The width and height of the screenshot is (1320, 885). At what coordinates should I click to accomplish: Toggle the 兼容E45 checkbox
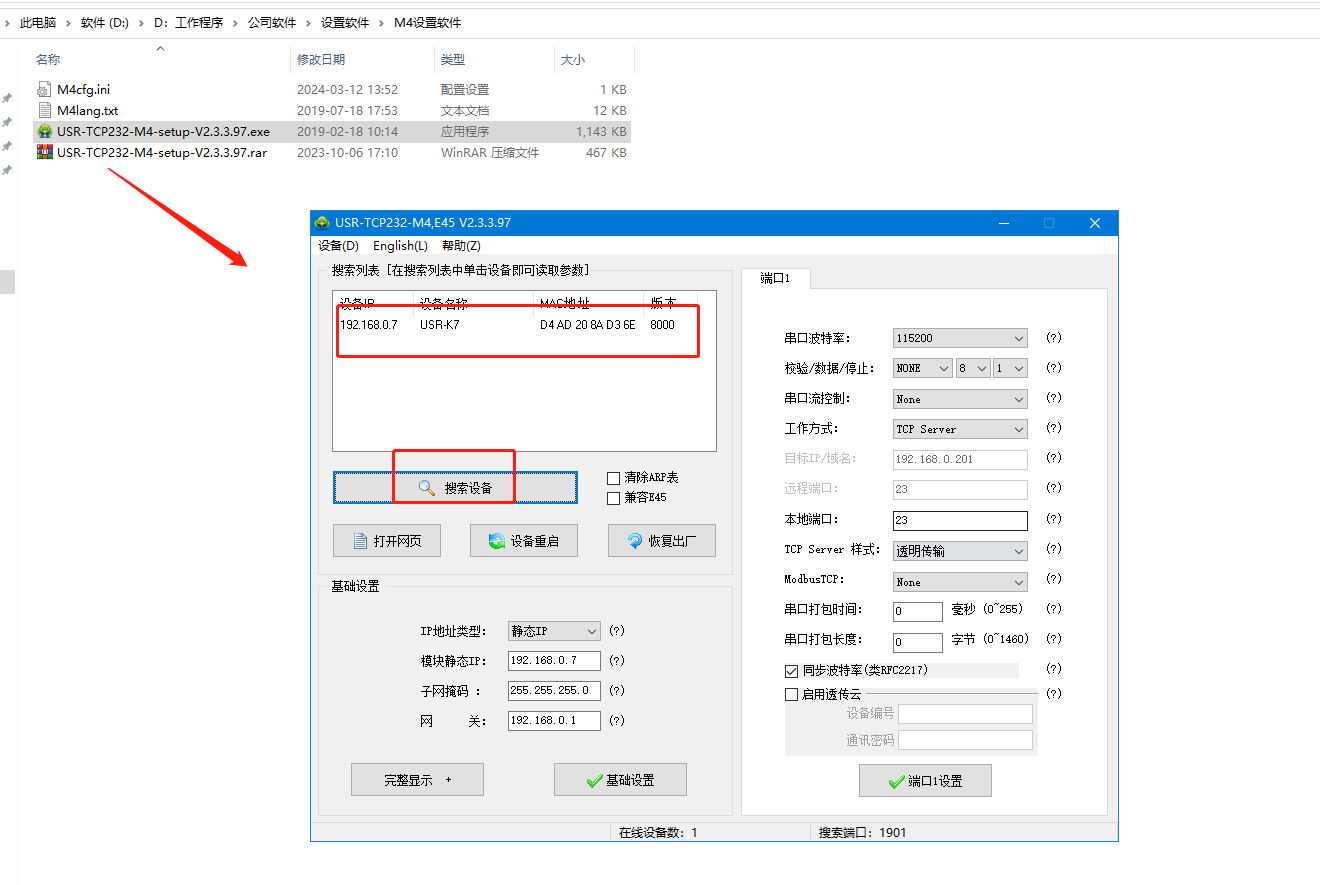tap(614, 497)
